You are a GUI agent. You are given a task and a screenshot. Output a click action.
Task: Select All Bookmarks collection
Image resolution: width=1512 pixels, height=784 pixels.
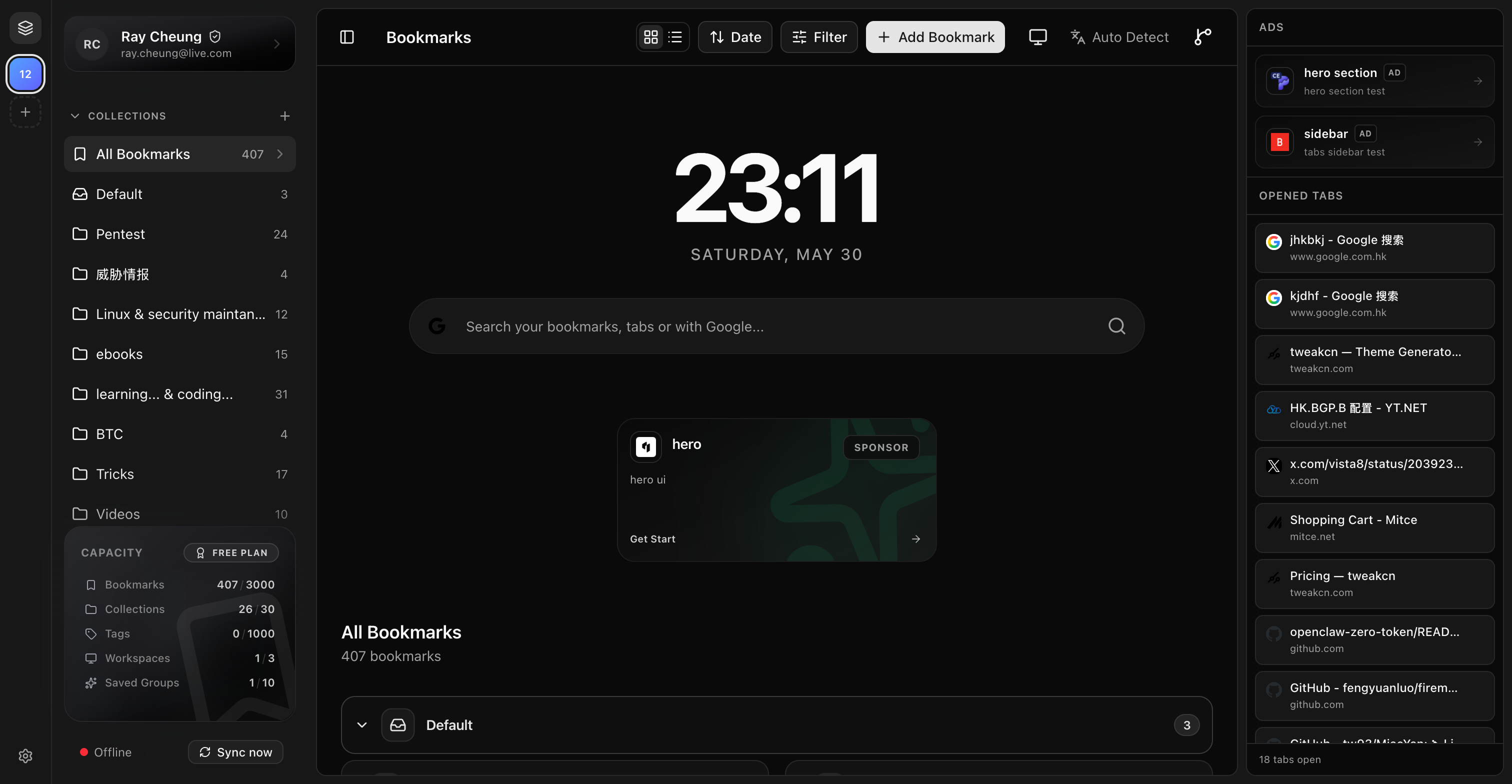[179, 153]
